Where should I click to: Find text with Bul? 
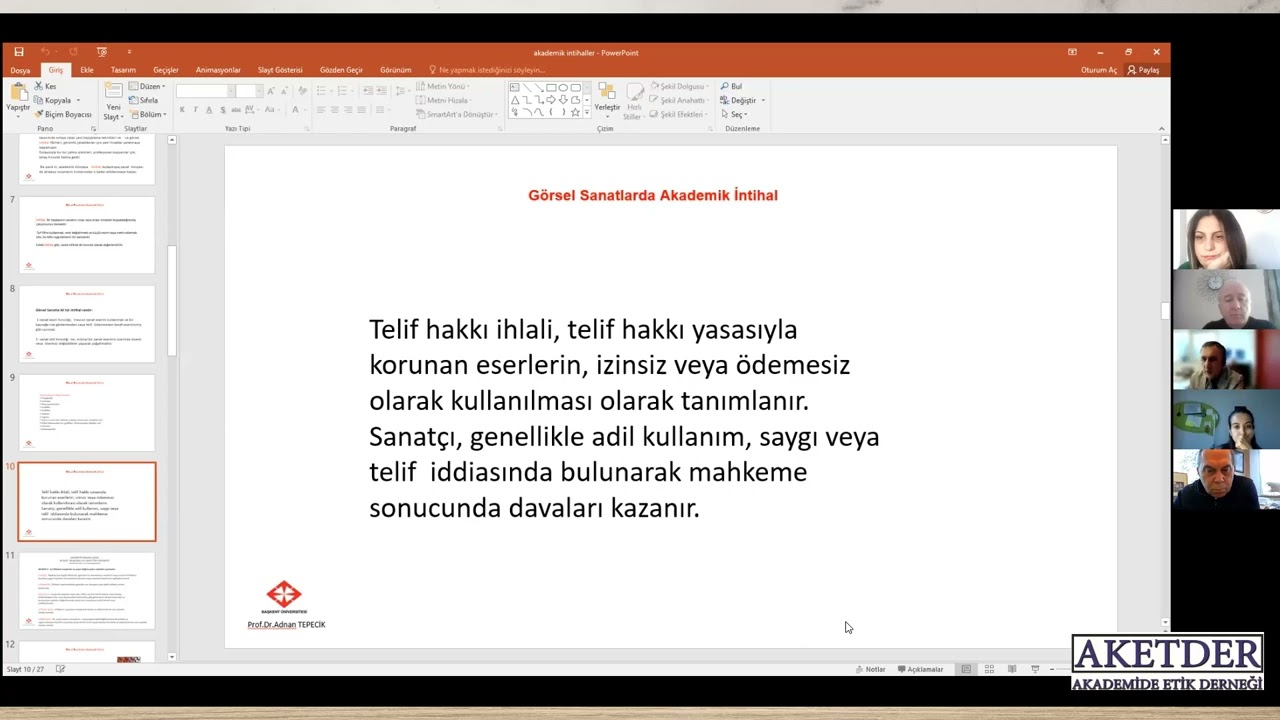coord(731,86)
